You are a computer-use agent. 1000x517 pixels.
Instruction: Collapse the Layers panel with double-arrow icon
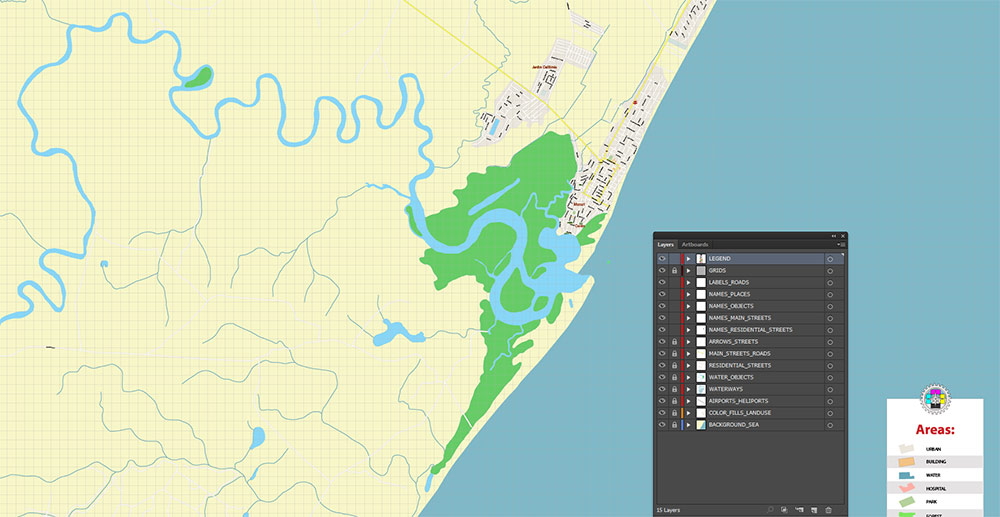pyautogui.click(x=834, y=236)
